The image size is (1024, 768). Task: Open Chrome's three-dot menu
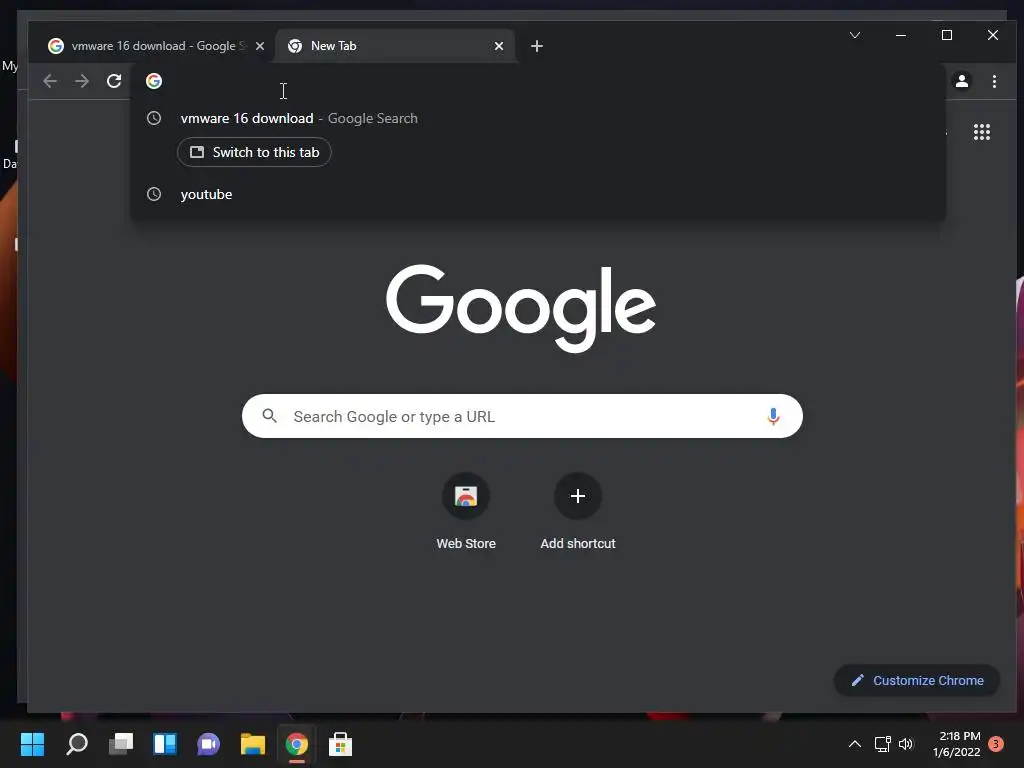[994, 81]
